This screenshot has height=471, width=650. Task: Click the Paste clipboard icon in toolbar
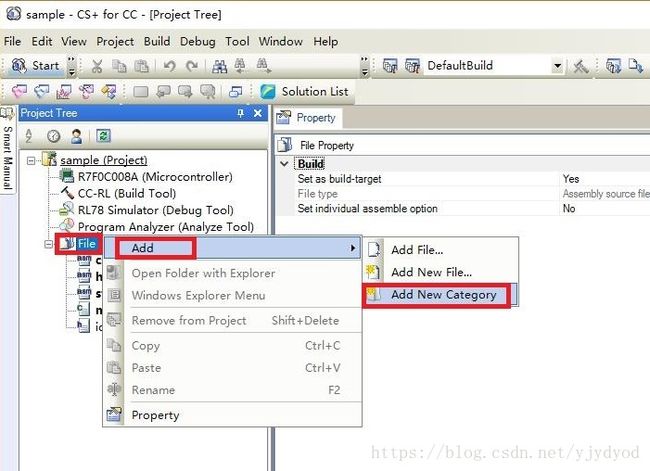pos(142,66)
